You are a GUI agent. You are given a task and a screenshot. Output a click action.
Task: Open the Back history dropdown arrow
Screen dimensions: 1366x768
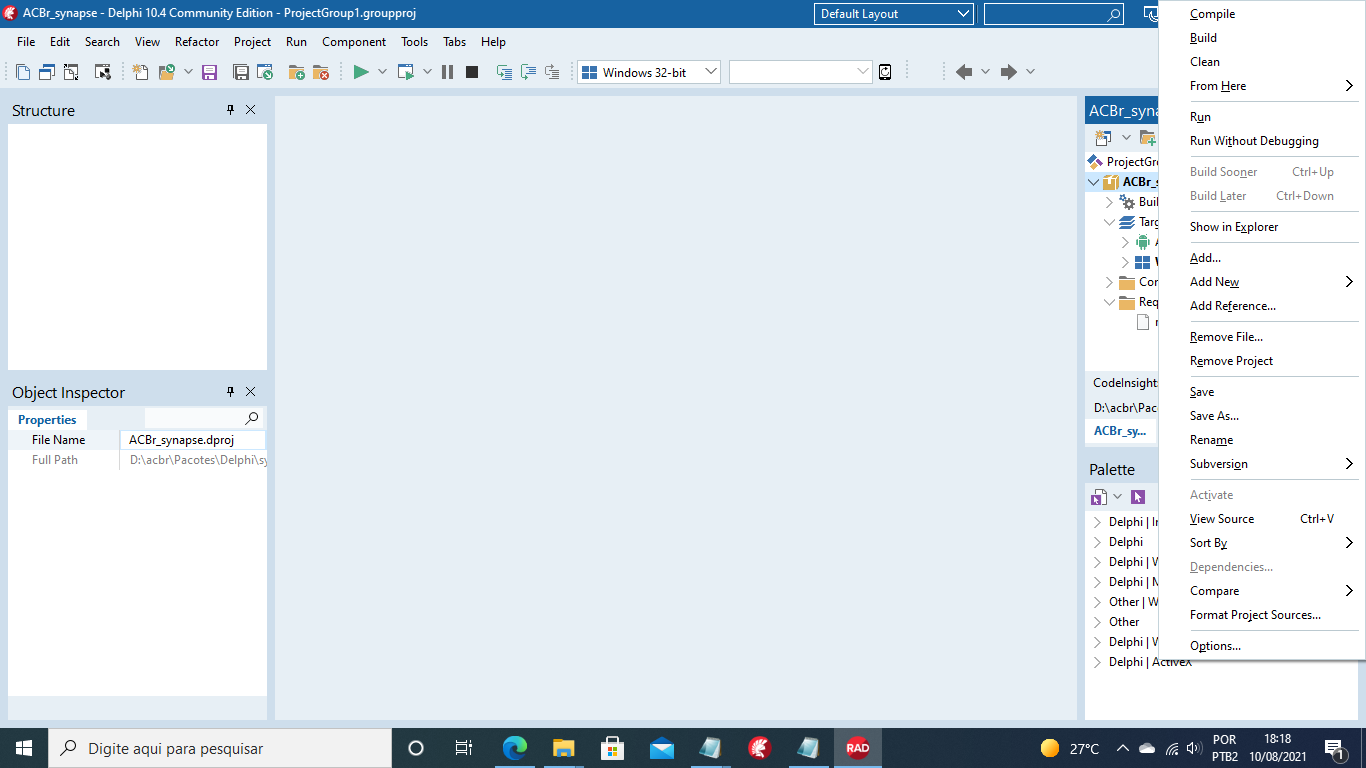tap(985, 72)
